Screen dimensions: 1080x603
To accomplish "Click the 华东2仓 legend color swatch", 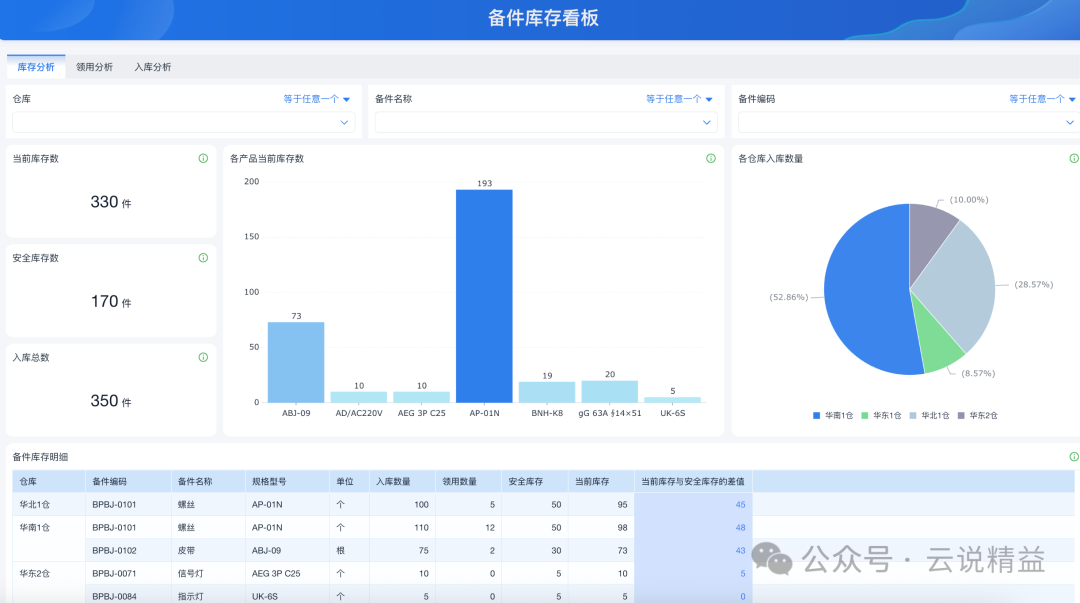I will click(x=961, y=416).
